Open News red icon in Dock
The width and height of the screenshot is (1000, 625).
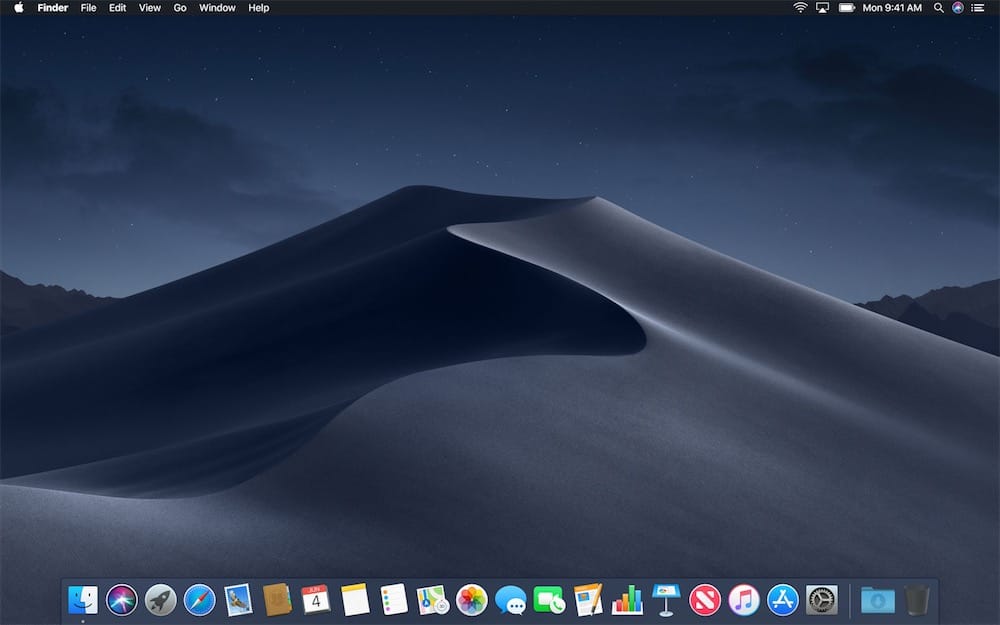click(x=705, y=599)
